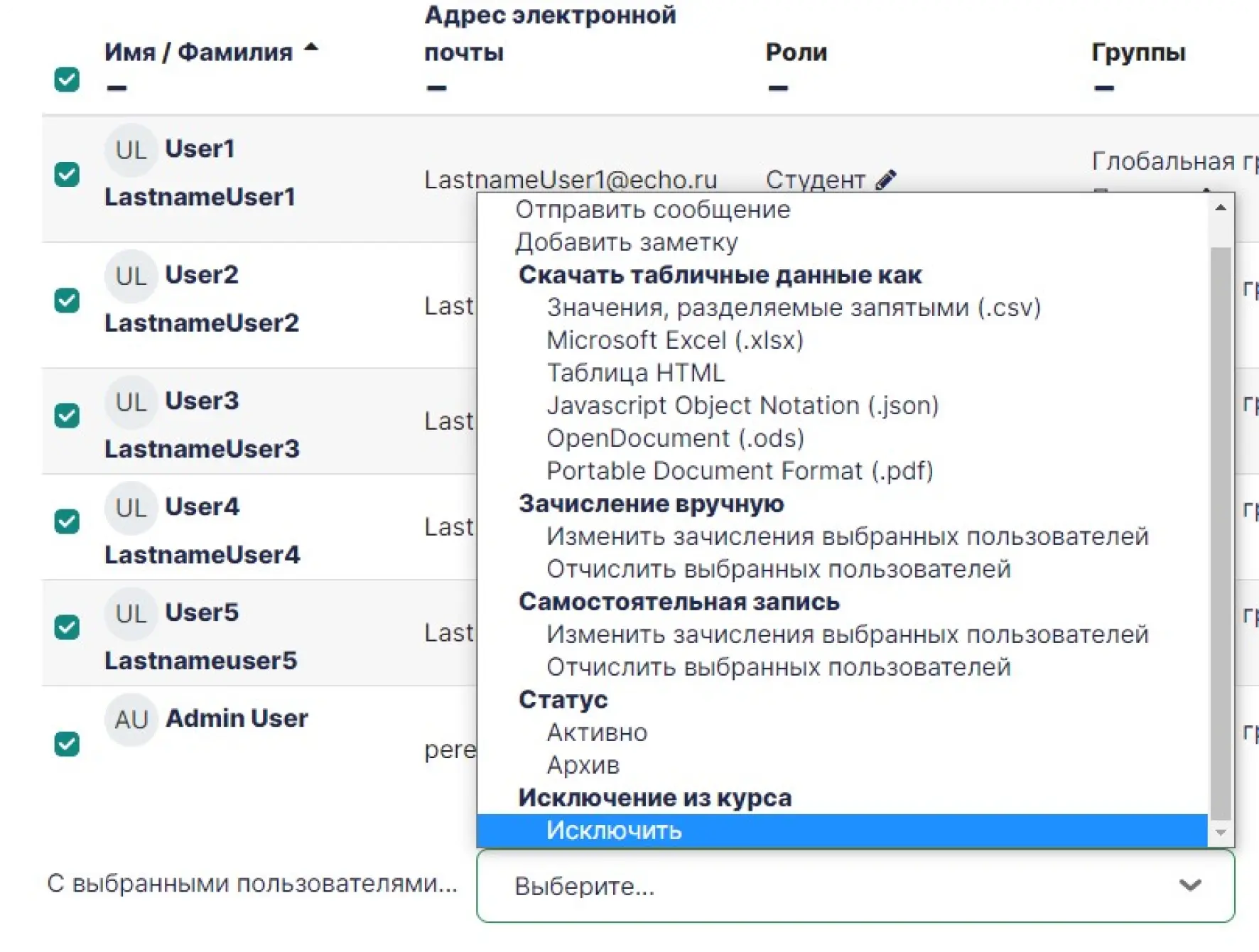
Task: Toggle the select-all checkbox in header
Action: pos(67,79)
